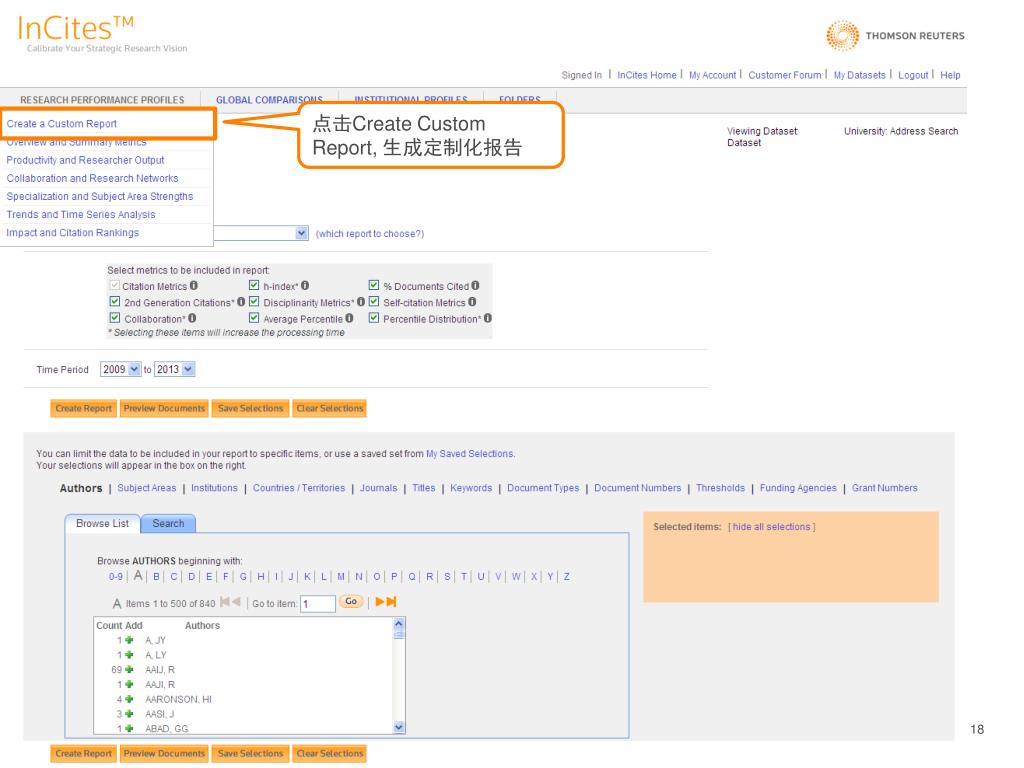Image resolution: width=1024 pixels, height=768 pixels.
Task: Toggle the Disciplinarity Metrics checkbox
Action: click(x=254, y=302)
